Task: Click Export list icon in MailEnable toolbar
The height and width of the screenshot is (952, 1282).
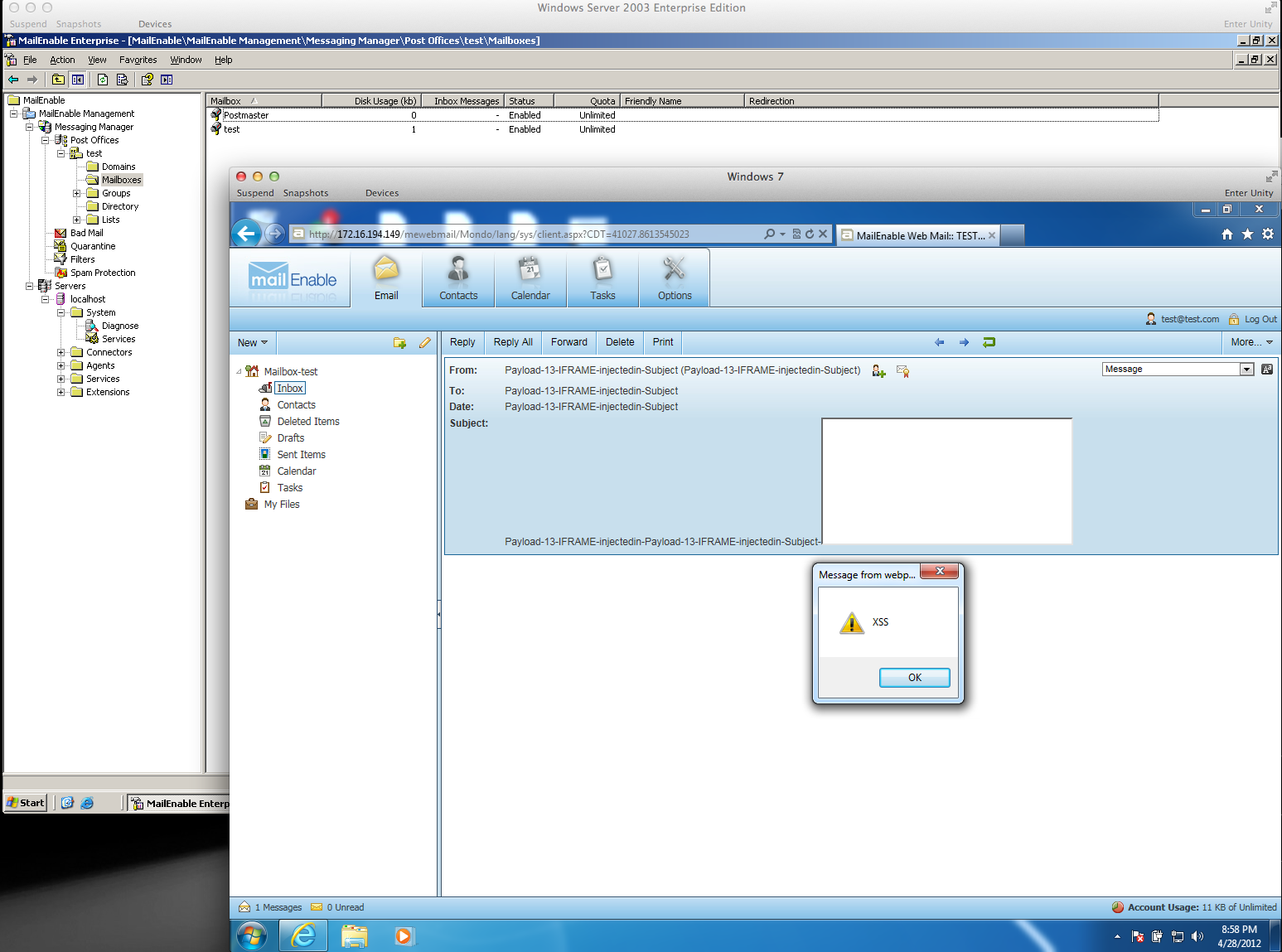Action: (x=122, y=80)
